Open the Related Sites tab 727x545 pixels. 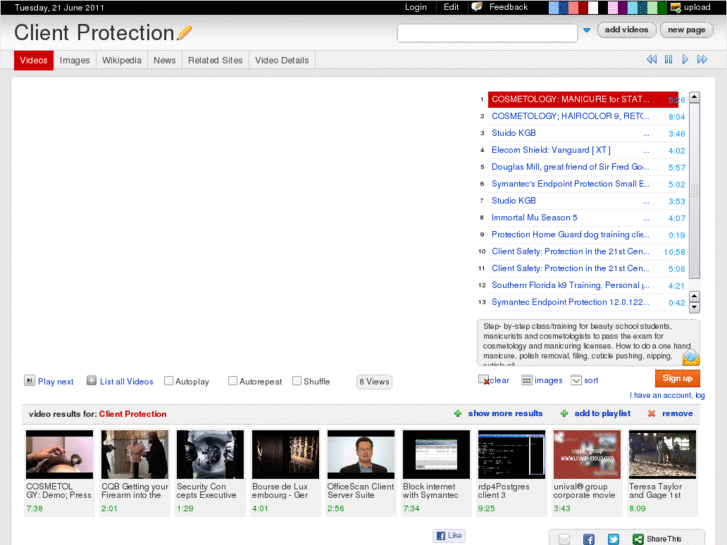click(x=215, y=60)
